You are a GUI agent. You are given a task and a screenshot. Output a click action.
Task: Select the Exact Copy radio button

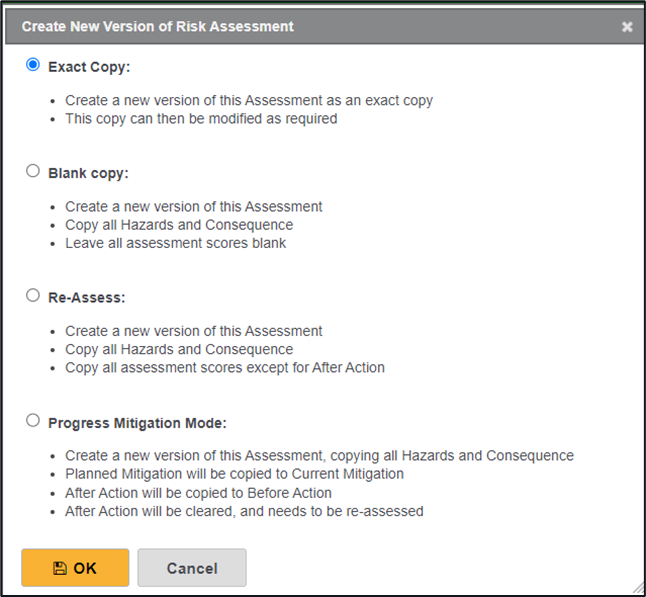click(33, 65)
